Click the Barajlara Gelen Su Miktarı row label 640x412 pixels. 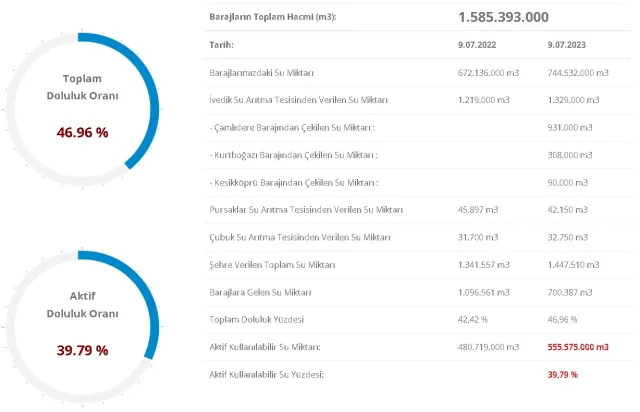261,291
